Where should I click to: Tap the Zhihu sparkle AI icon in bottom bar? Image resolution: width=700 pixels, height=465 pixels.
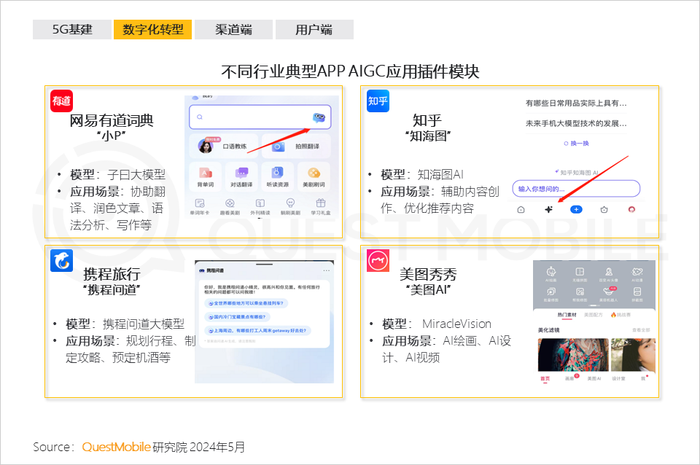[x=549, y=209]
